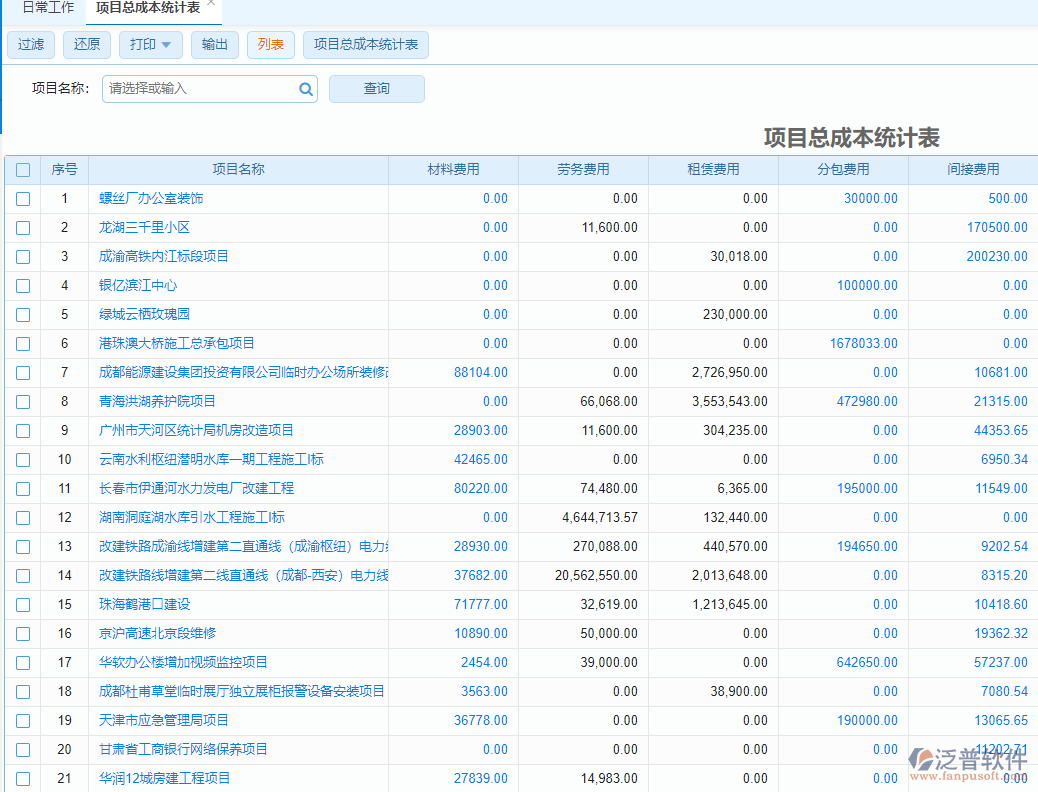
Task: Click the 项目总成本统计表 toolbar button
Action: 366,45
